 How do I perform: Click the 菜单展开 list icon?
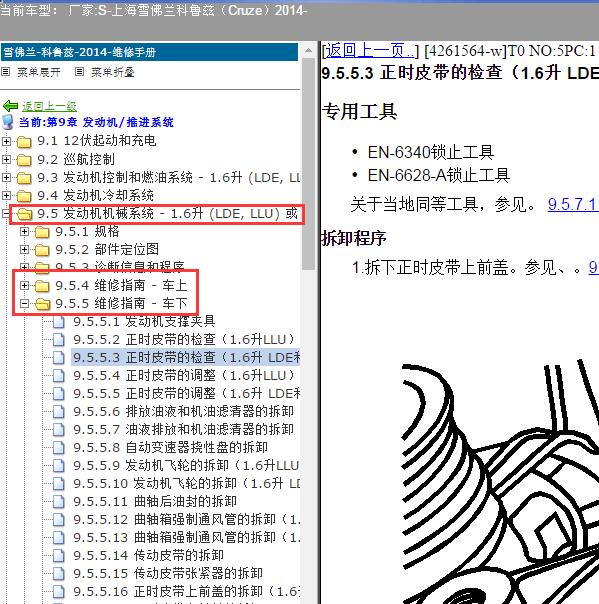coord(5,71)
